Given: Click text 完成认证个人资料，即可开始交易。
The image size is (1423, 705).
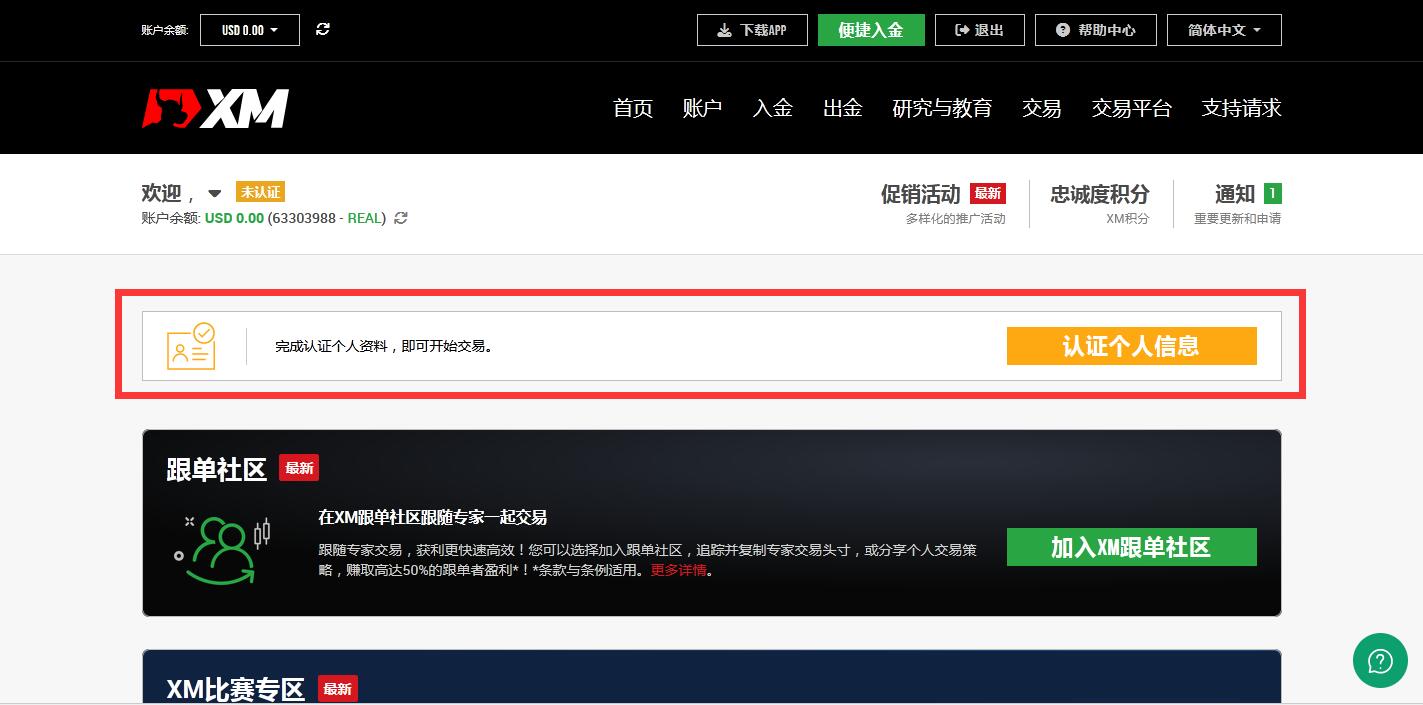Looking at the screenshot, I should (x=384, y=347).
